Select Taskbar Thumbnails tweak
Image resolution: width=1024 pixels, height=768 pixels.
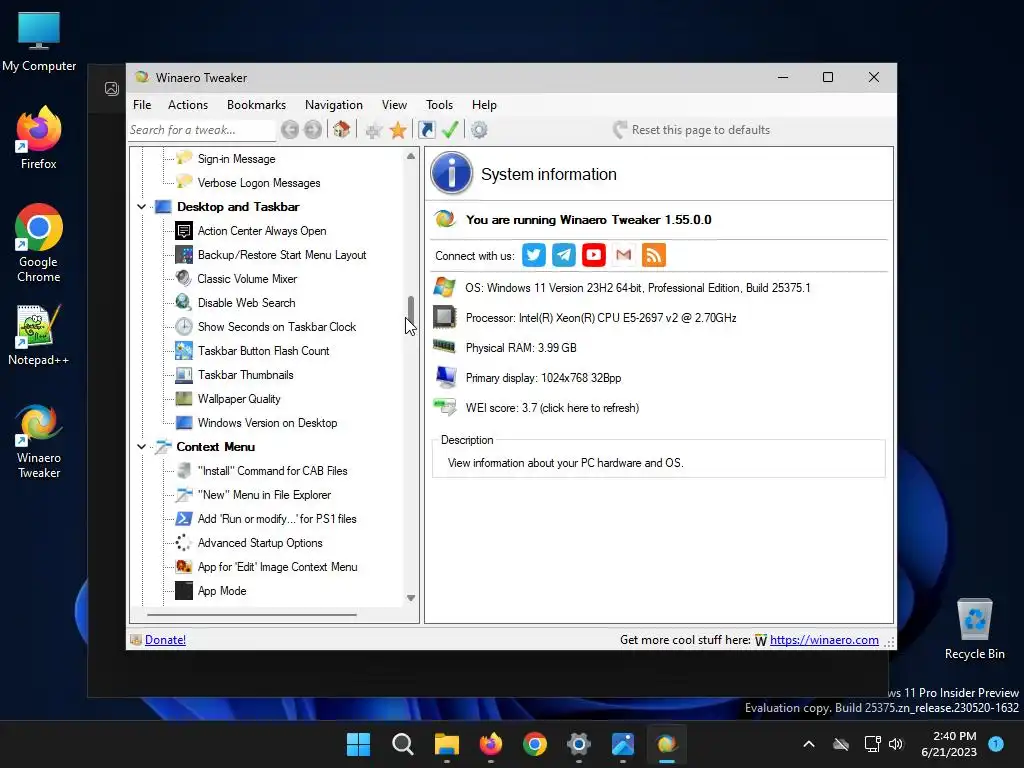click(246, 375)
